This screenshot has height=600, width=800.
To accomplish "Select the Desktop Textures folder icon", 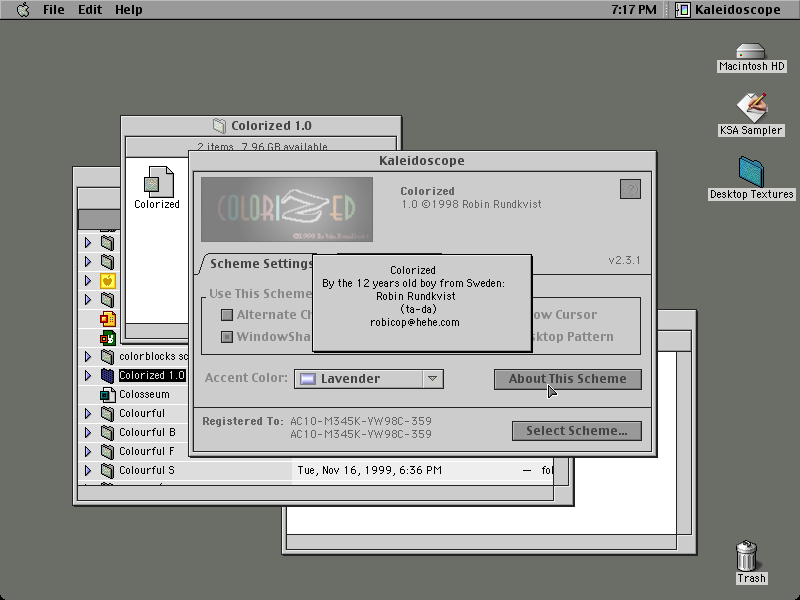I will (x=751, y=172).
